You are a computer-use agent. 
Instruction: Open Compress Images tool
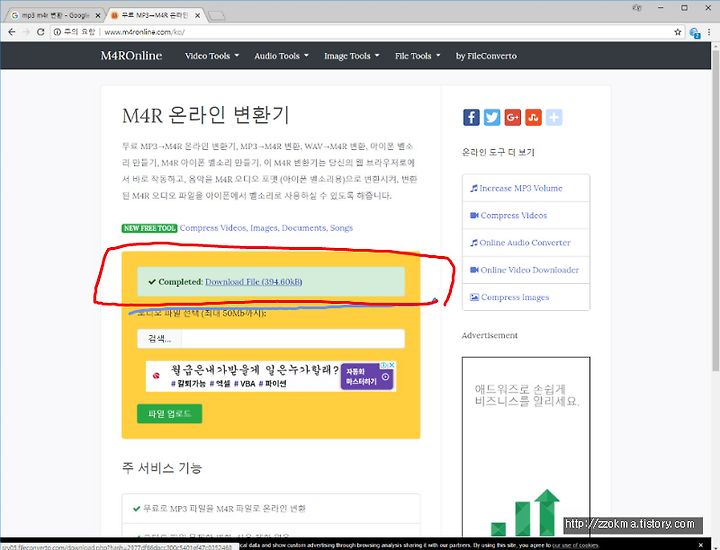(526, 297)
